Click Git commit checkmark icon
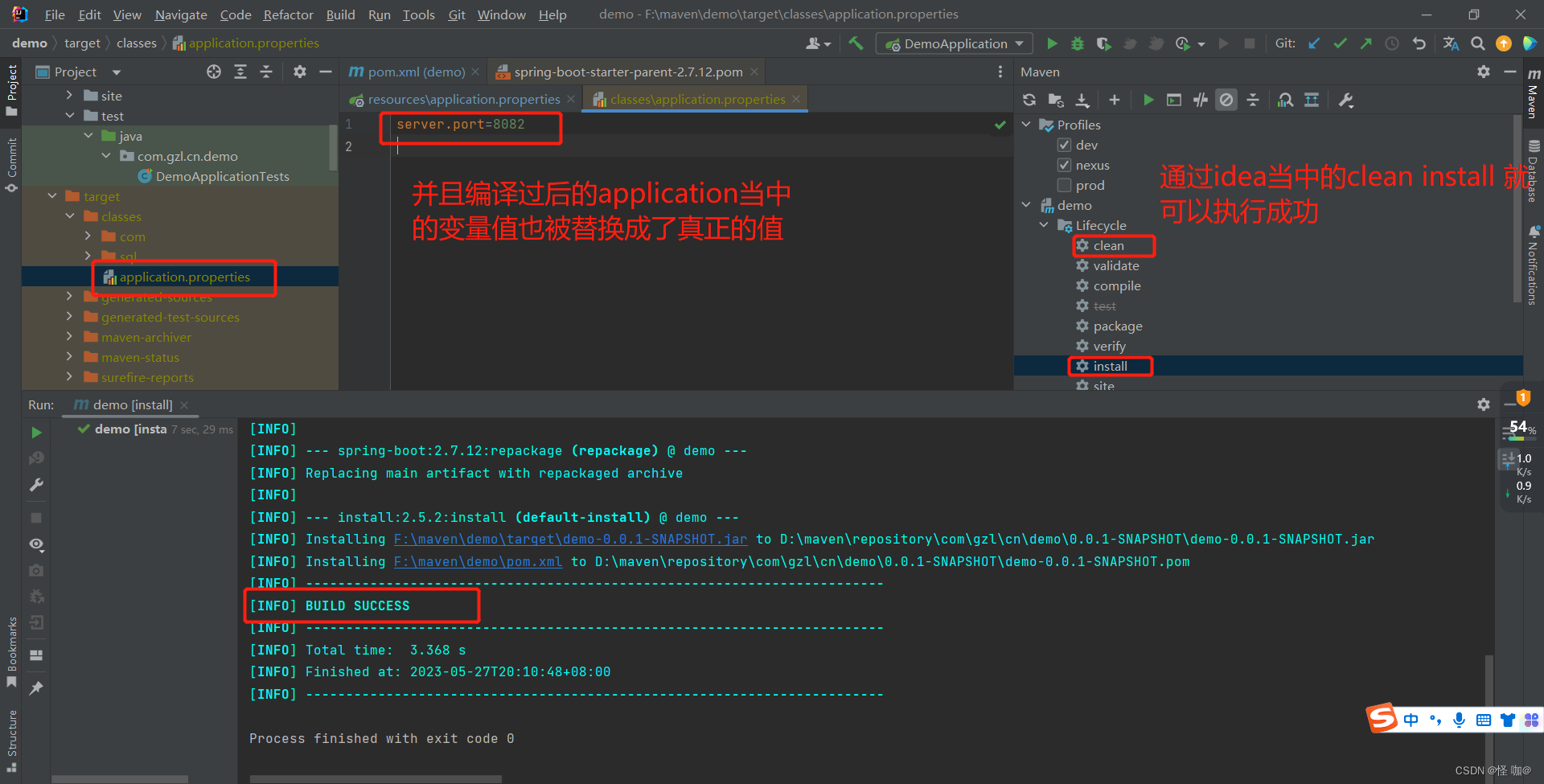Screen dimensions: 1544x784 point(1340,43)
